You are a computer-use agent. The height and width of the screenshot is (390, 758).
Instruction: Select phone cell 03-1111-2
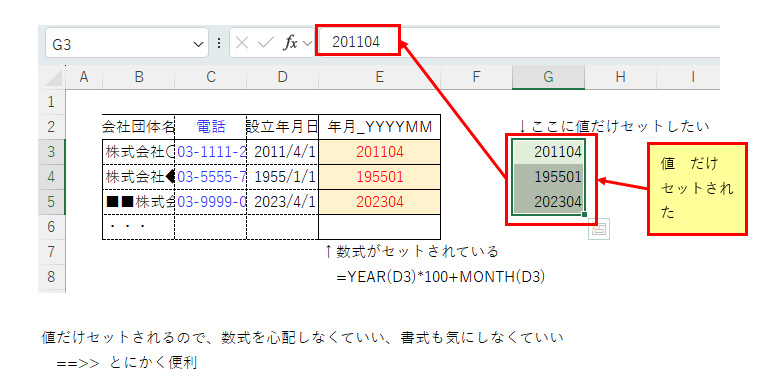click(x=211, y=152)
